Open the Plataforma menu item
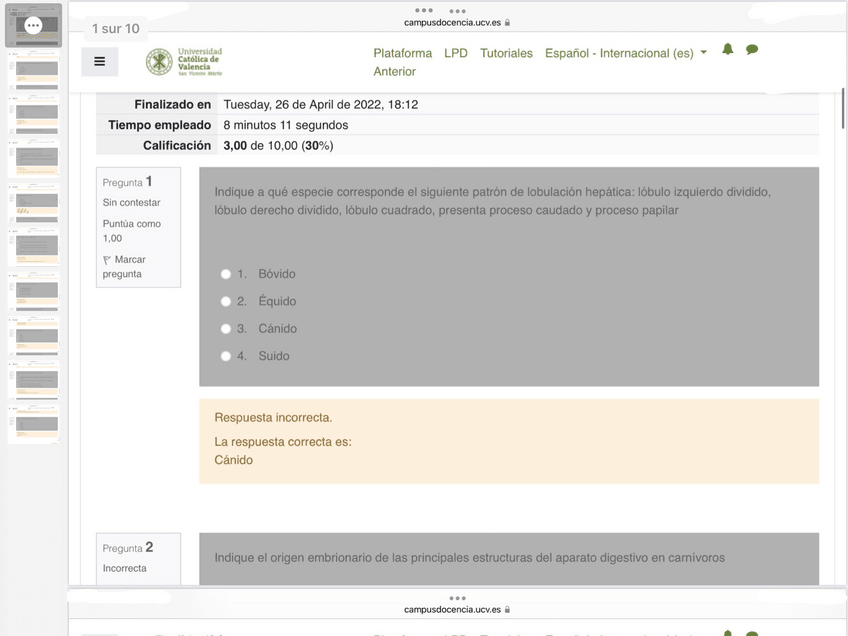 coord(403,52)
